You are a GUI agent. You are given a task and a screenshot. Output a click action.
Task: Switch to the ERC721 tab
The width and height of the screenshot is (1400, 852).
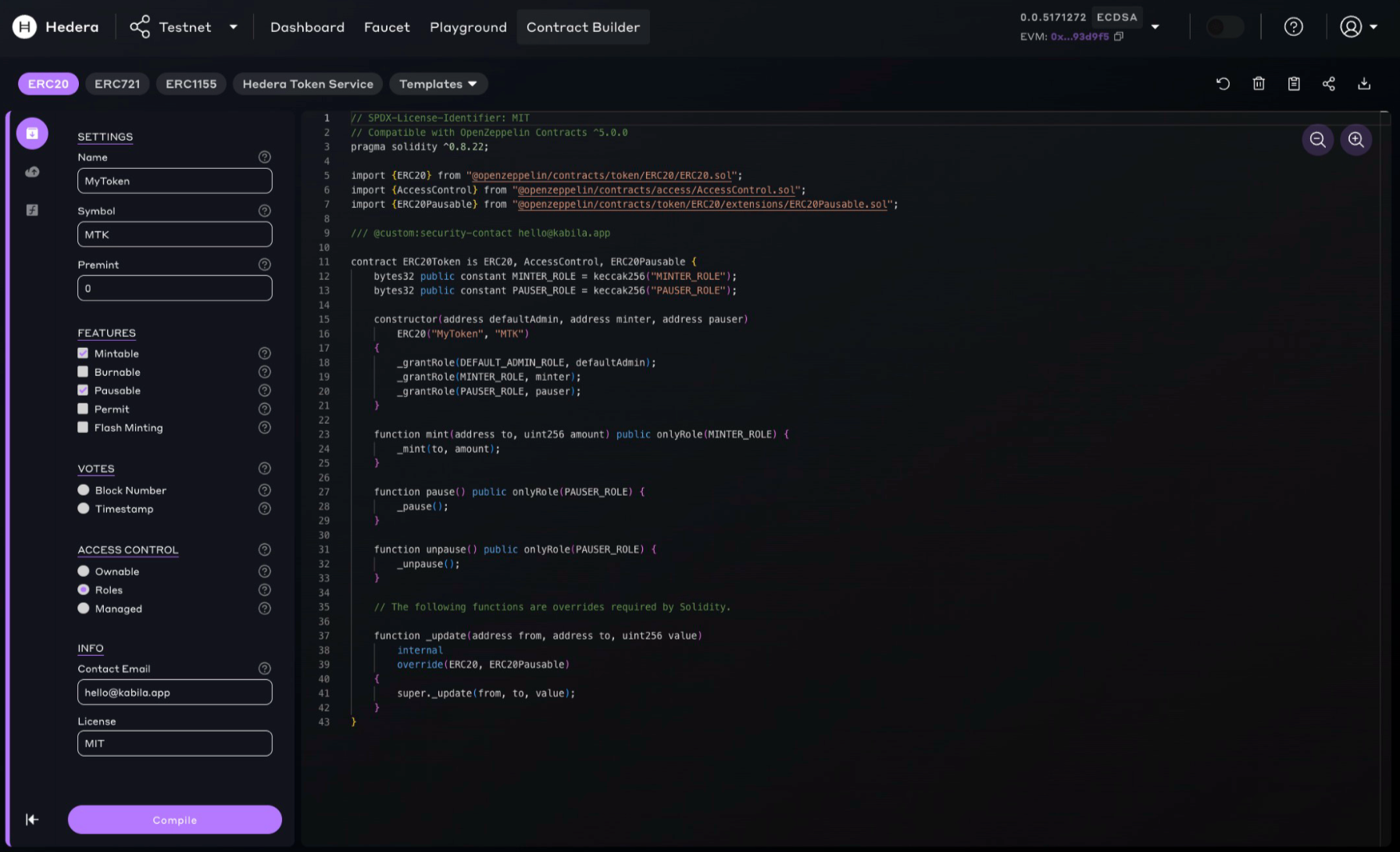click(x=117, y=84)
